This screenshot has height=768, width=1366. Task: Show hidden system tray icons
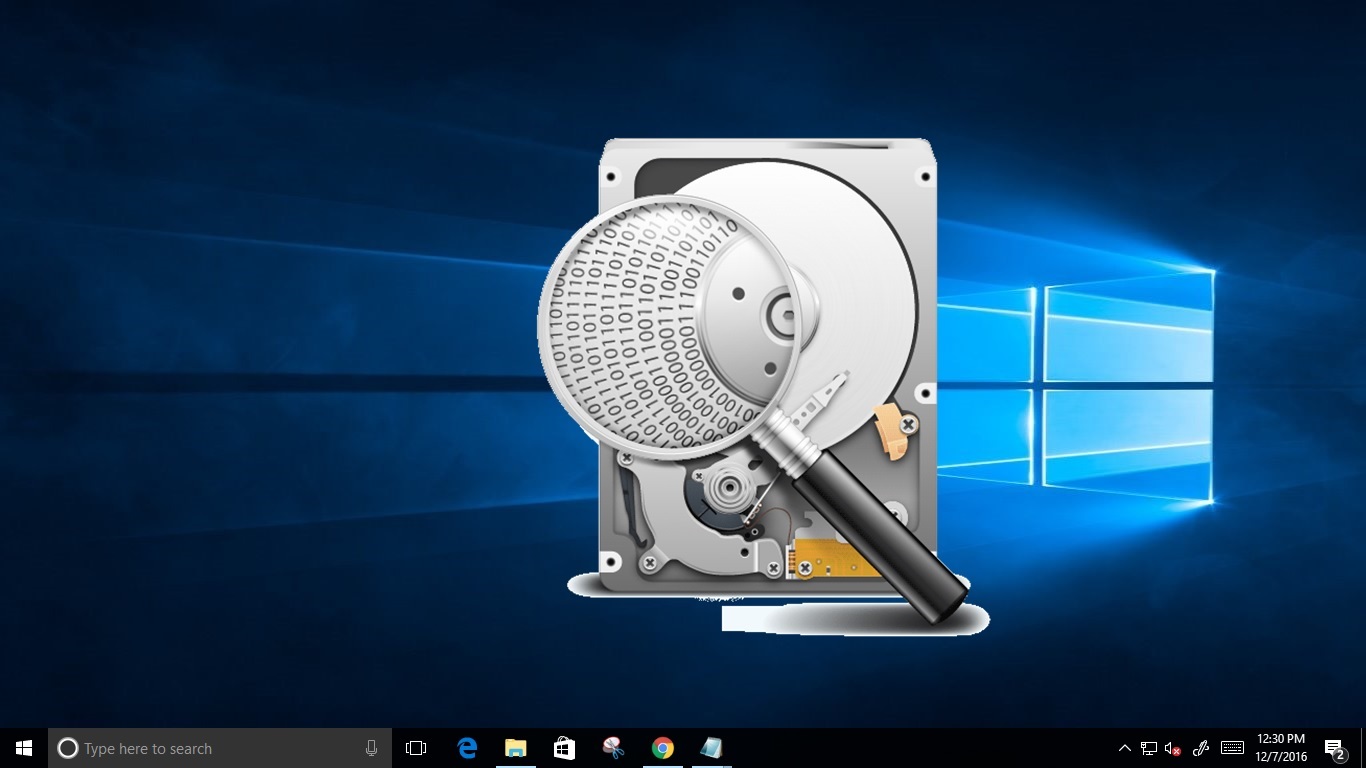coord(1125,748)
